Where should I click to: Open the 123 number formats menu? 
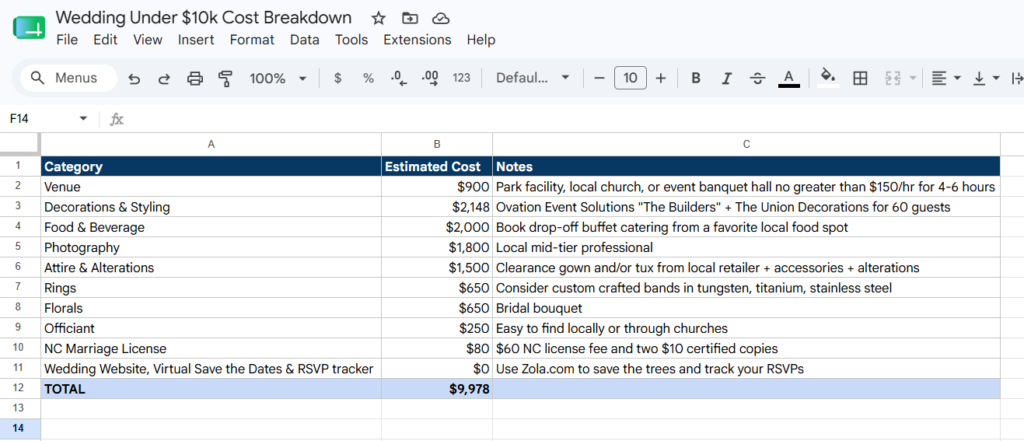click(461, 78)
